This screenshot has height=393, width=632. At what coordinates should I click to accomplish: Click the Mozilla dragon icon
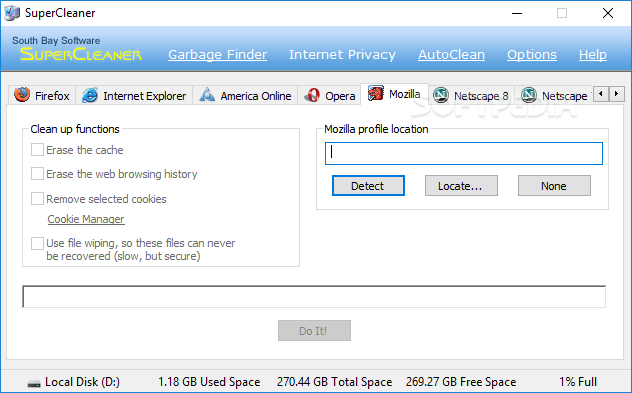376,93
